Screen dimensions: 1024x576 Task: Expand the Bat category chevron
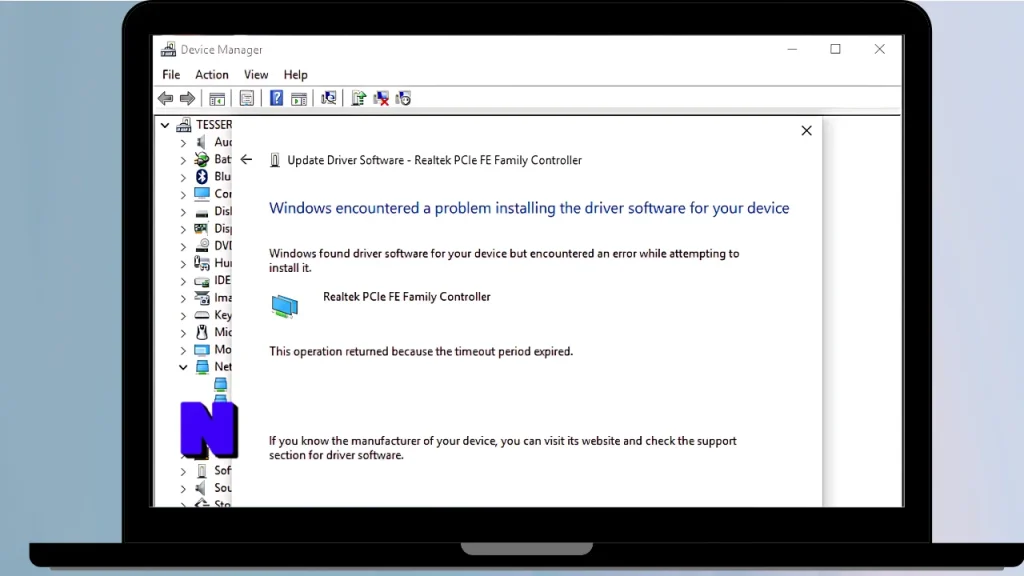[x=183, y=159]
